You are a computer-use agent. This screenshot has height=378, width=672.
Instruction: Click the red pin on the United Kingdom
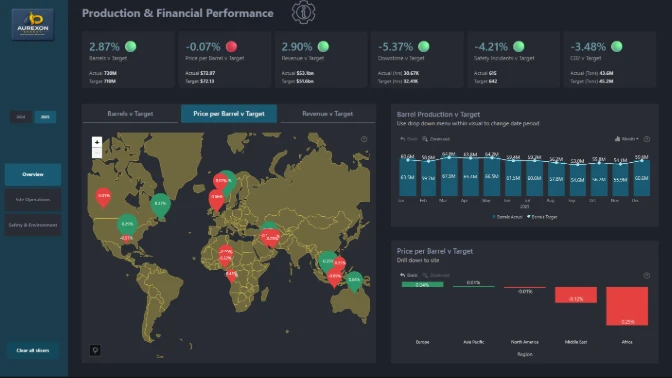click(216, 200)
